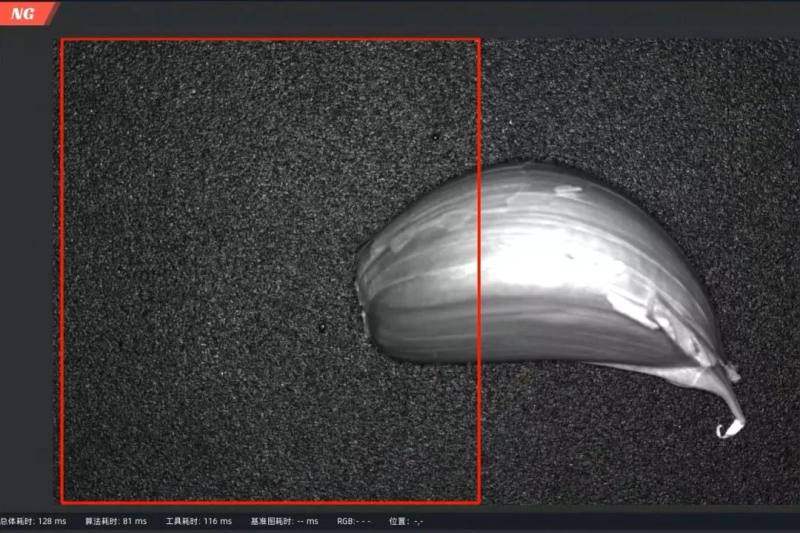
Task: Click the 基准图耗时 status field
Action: [284, 521]
